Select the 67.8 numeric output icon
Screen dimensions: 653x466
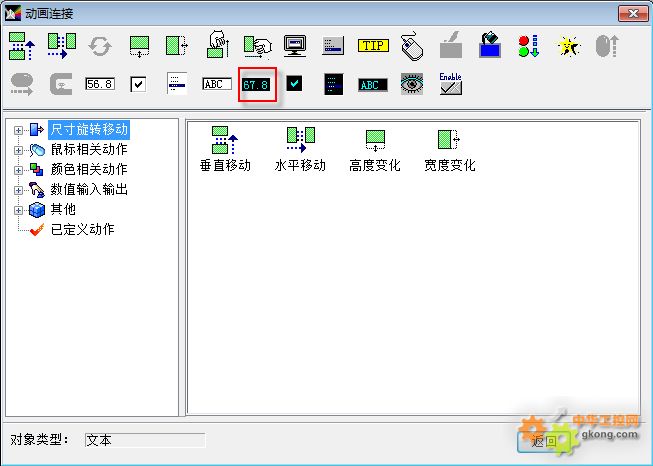tap(256, 85)
